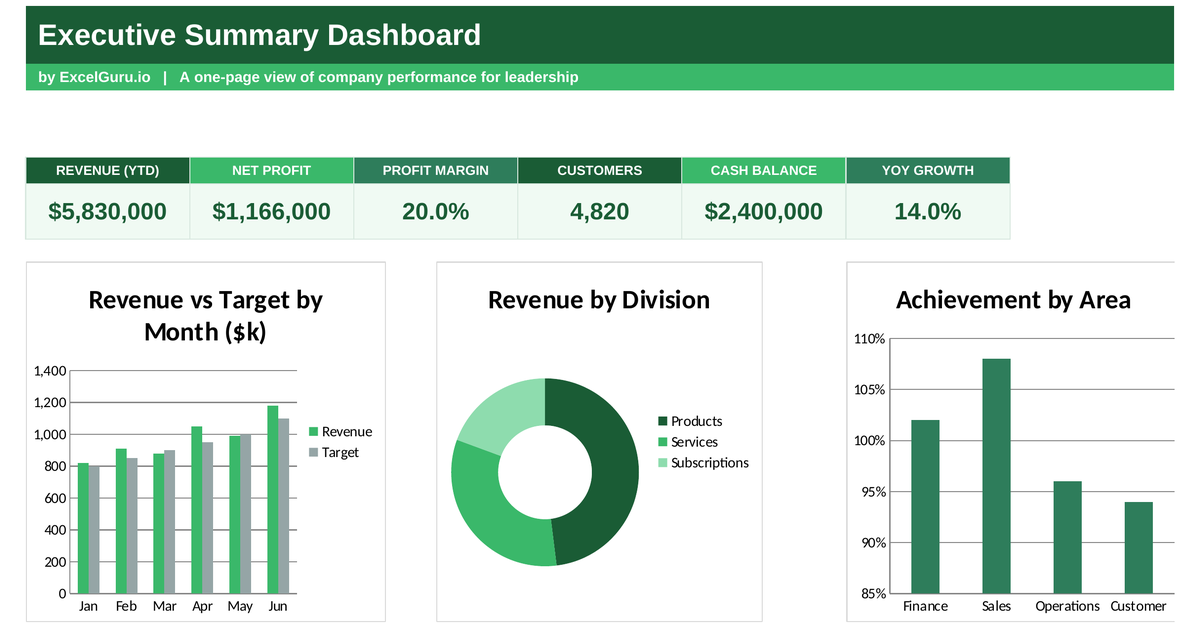
Task: Click the Revenue vs Target chart title
Action: point(205,315)
